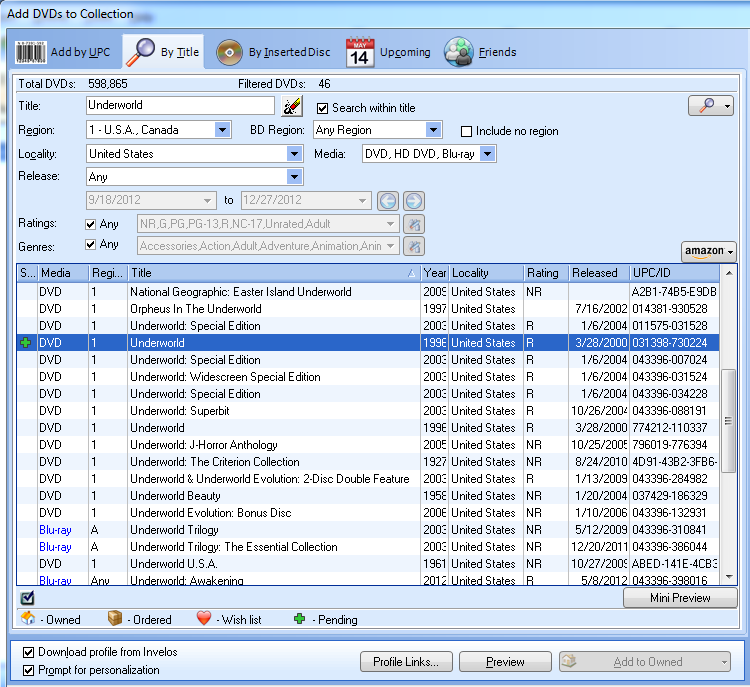Clear the title field with the eraser icon
The height and width of the screenshot is (687, 750).
292,106
